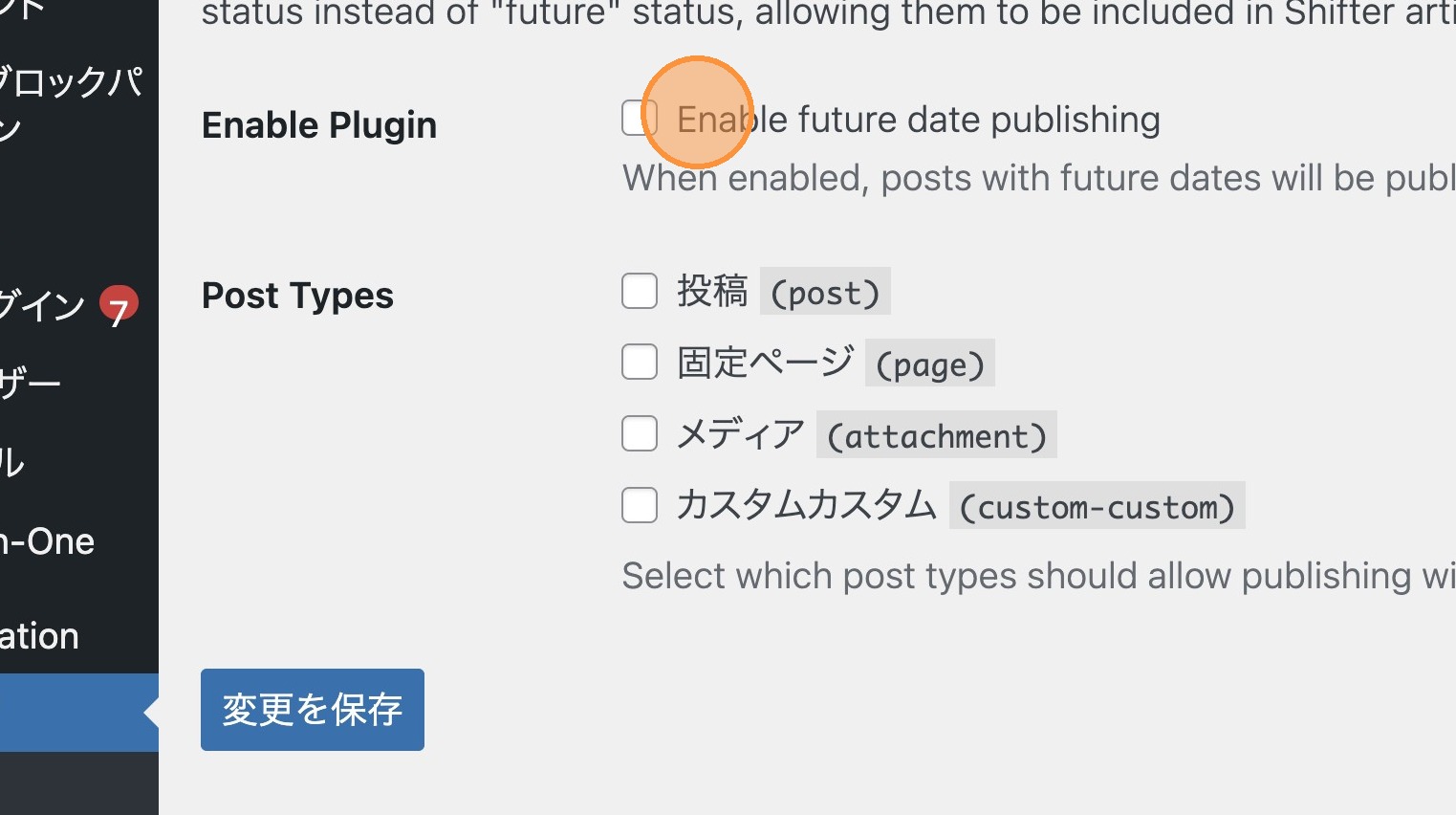Tick the カスタムカスタム (custom-custom) checkbox
The width and height of the screenshot is (1456, 815).
640,505
